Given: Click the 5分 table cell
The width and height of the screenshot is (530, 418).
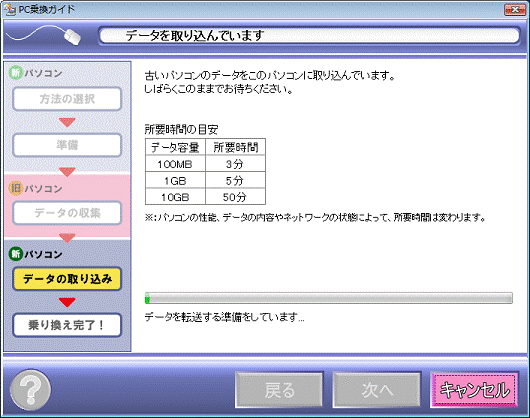Looking at the screenshot, I should tap(235, 180).
